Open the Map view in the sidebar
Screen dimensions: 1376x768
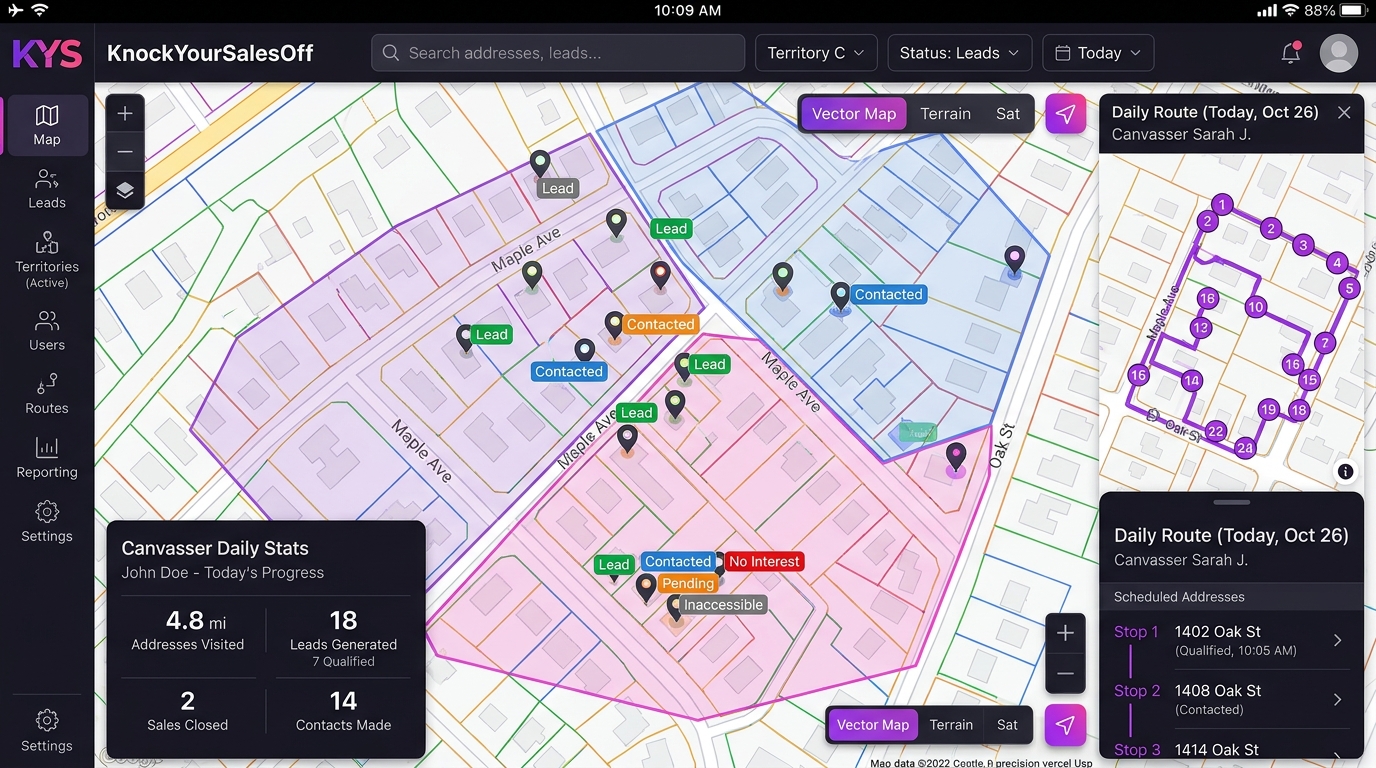(x=47, y=125)
